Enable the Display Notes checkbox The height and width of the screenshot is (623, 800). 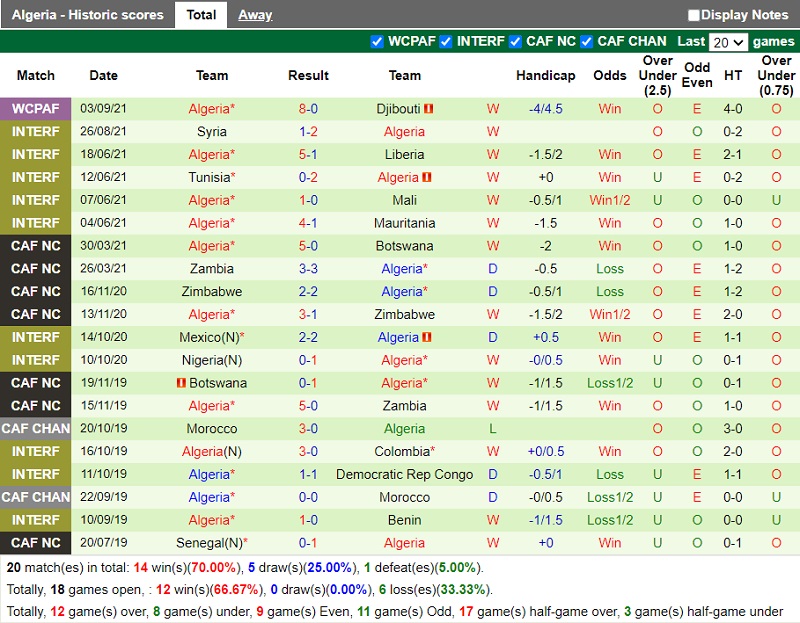click(694, 15)
